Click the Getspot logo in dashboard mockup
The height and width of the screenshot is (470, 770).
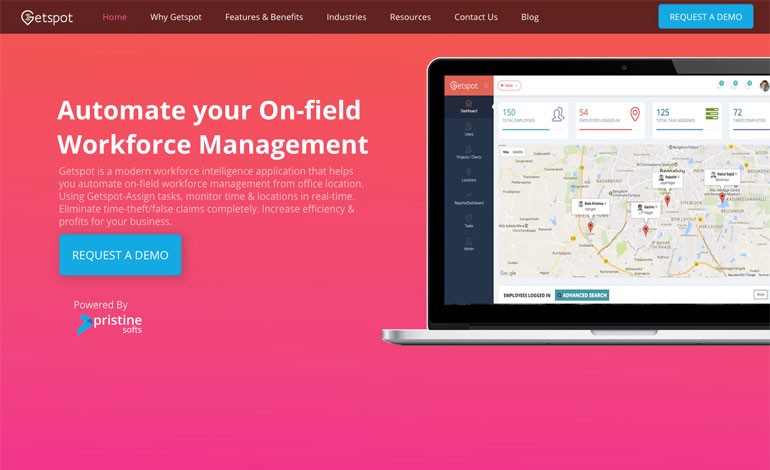(x=464, y=85)
